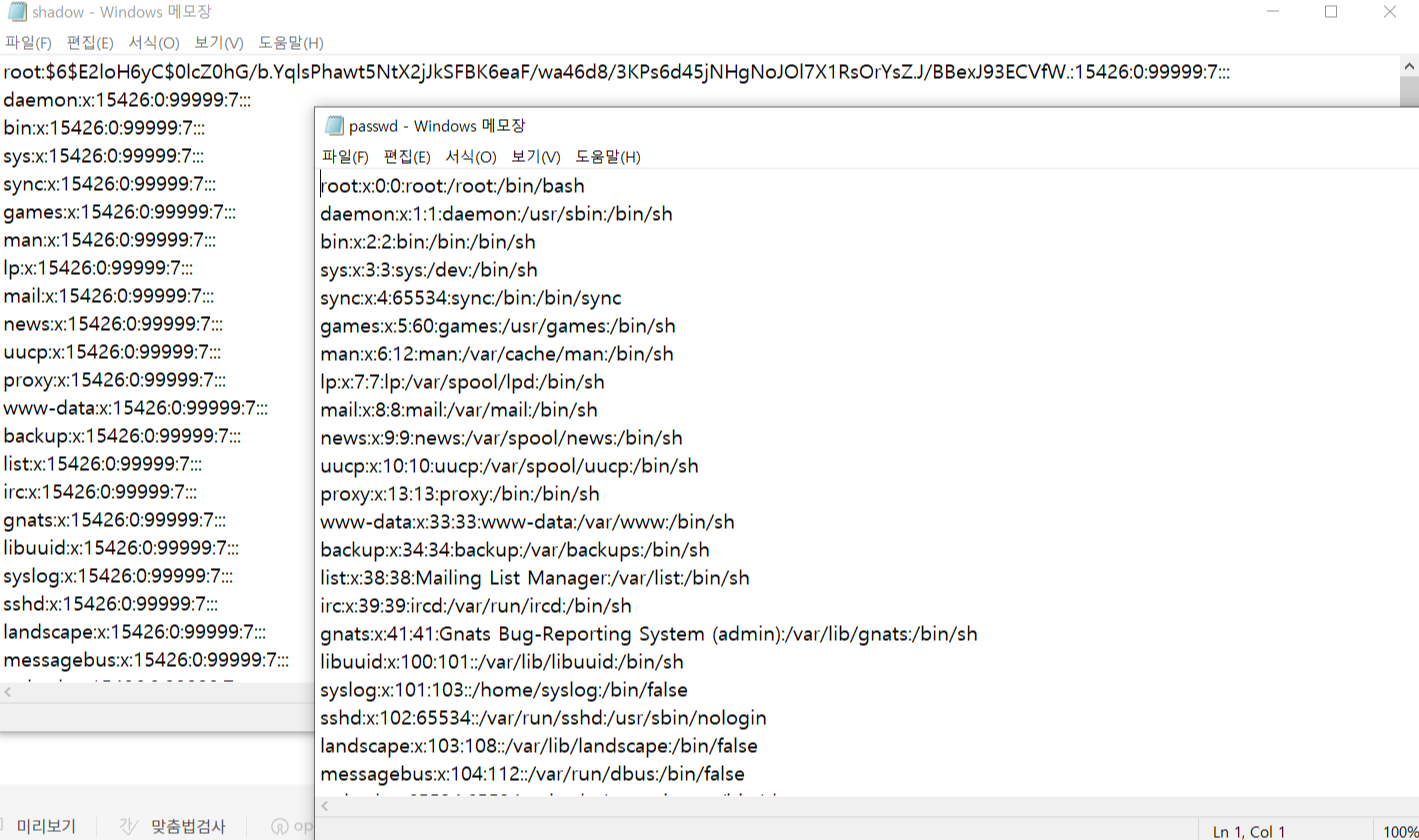Click the Ln 1, Col 1 status indicator

[x=1249, y=831]
